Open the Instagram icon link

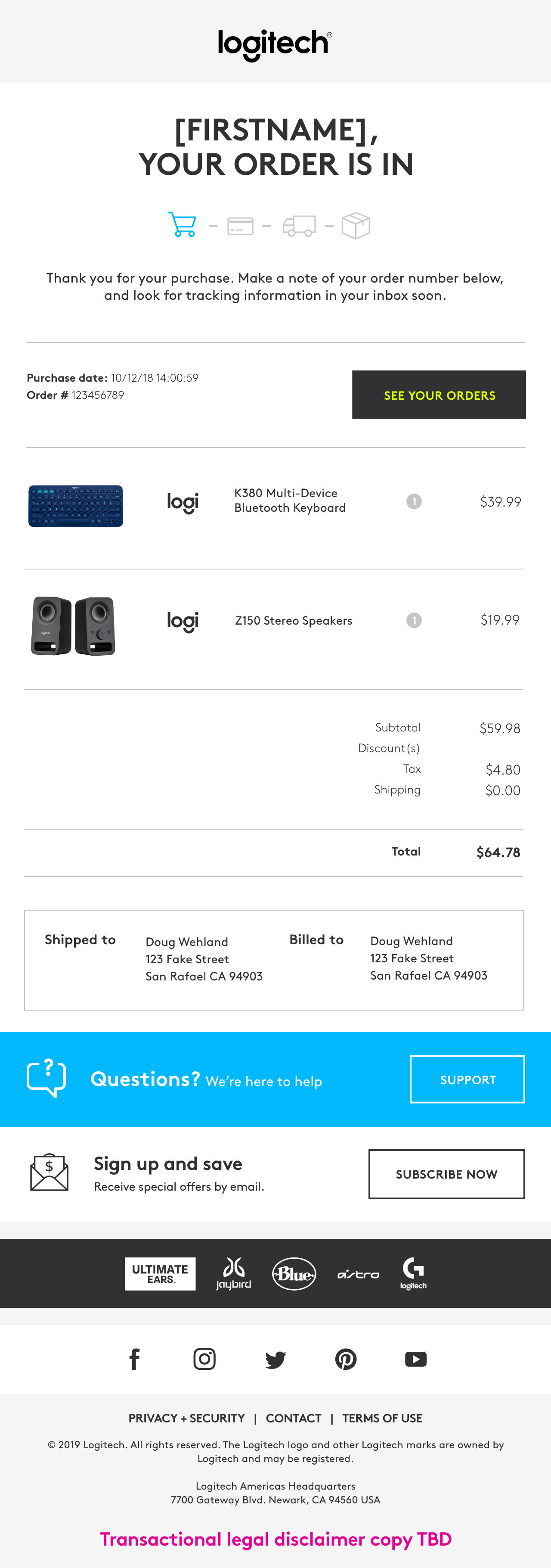pos(204,1359)
